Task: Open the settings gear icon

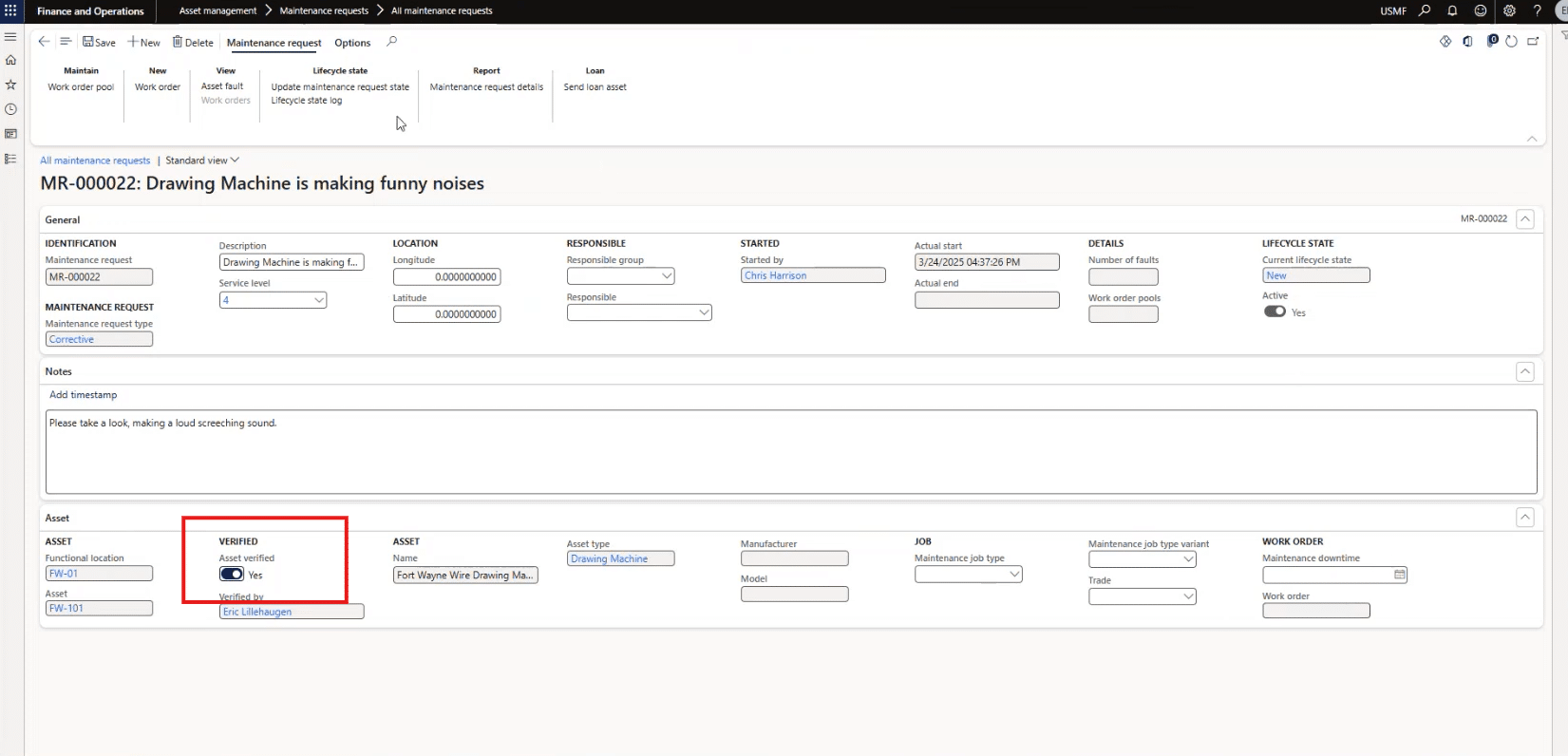Action: pyautogui.click(x=1509, y=11)
